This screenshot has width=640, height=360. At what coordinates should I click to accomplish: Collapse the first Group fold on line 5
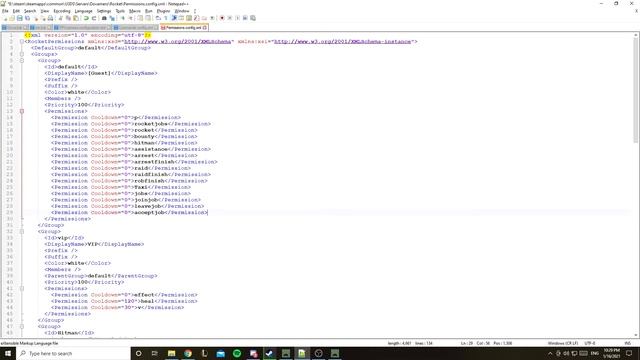click(22, 60)
